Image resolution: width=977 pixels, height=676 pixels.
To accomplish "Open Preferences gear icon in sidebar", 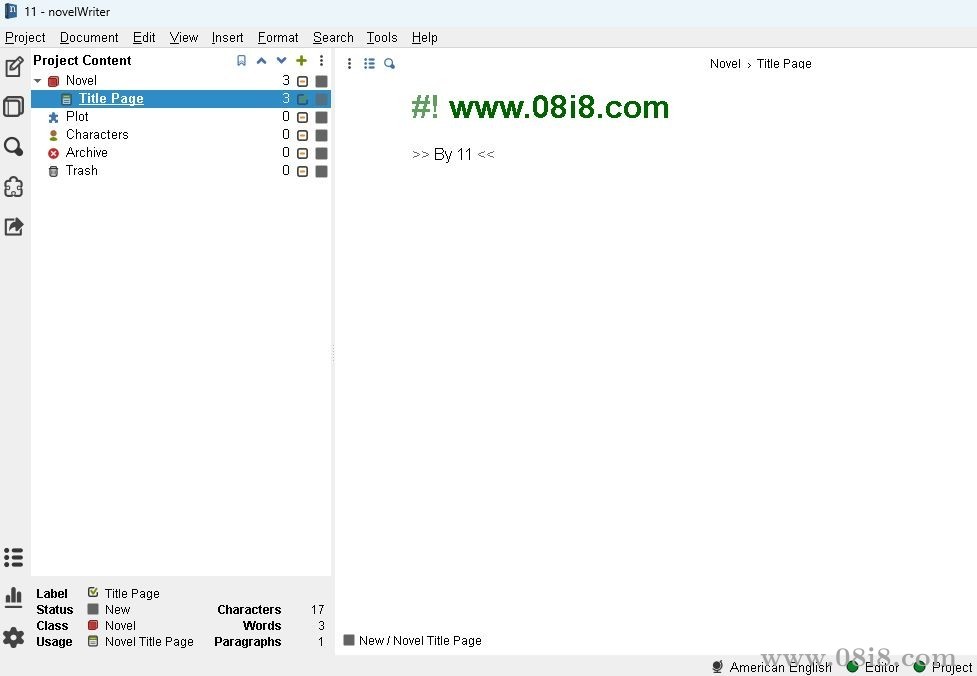I will [x=14, y=637].
